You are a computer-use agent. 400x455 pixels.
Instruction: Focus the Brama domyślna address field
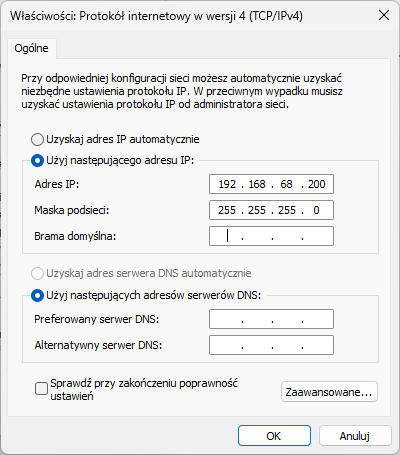click(x=271, y=236)
